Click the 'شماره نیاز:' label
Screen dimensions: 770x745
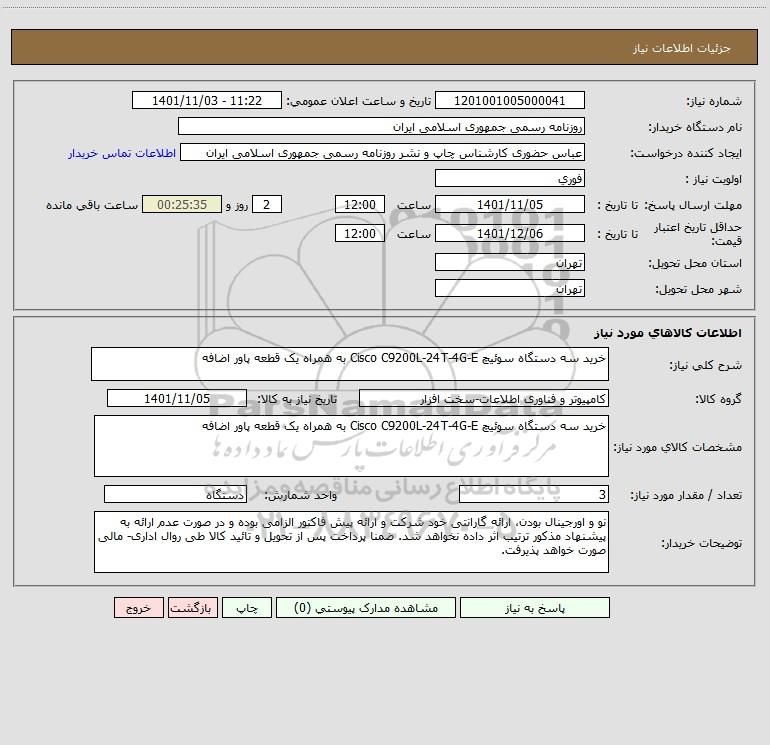(714, 102)
